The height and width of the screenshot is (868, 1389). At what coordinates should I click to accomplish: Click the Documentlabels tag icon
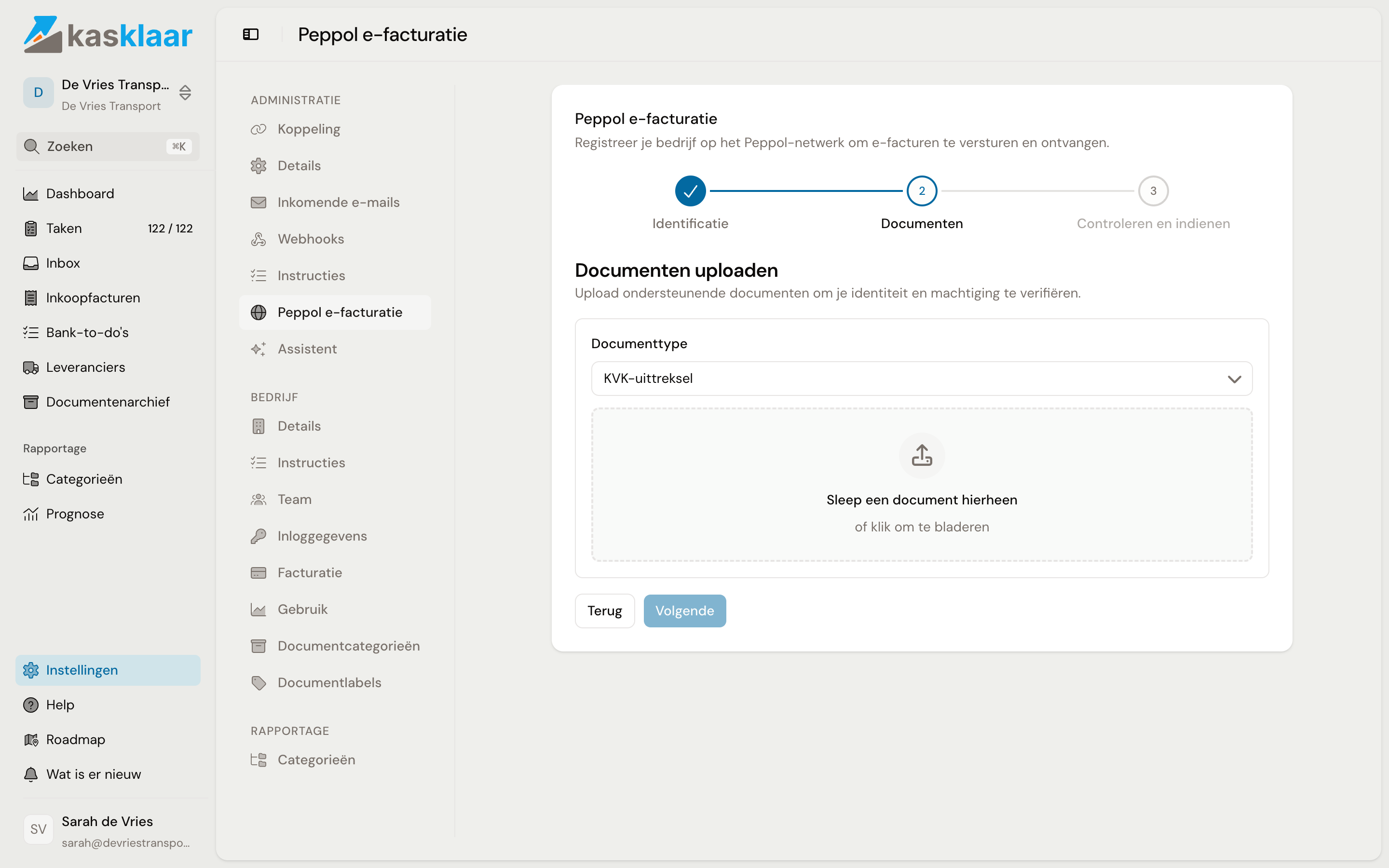point(259,682)
